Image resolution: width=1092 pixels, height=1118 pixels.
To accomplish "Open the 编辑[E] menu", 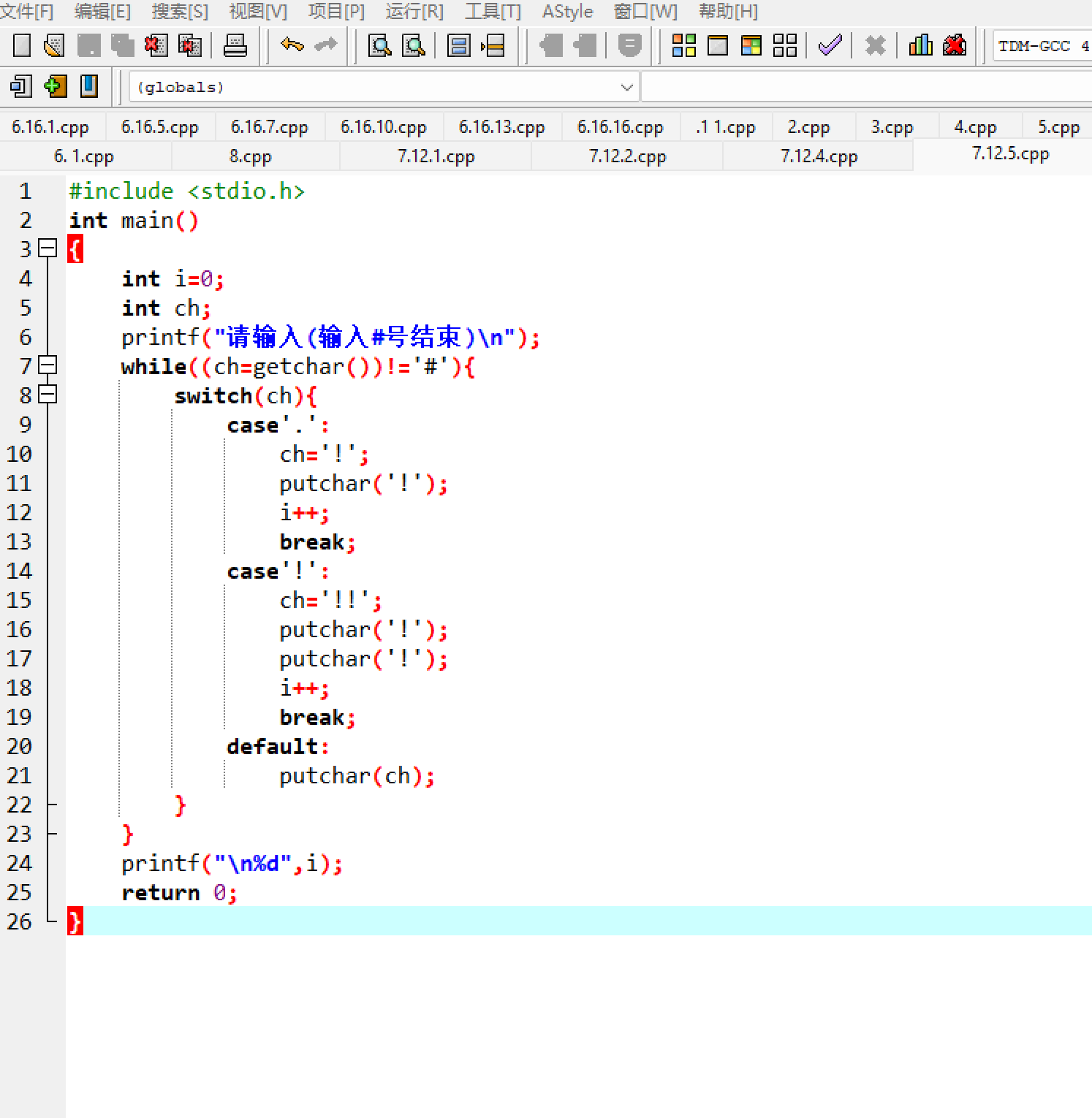I will (x=102, y=12).
